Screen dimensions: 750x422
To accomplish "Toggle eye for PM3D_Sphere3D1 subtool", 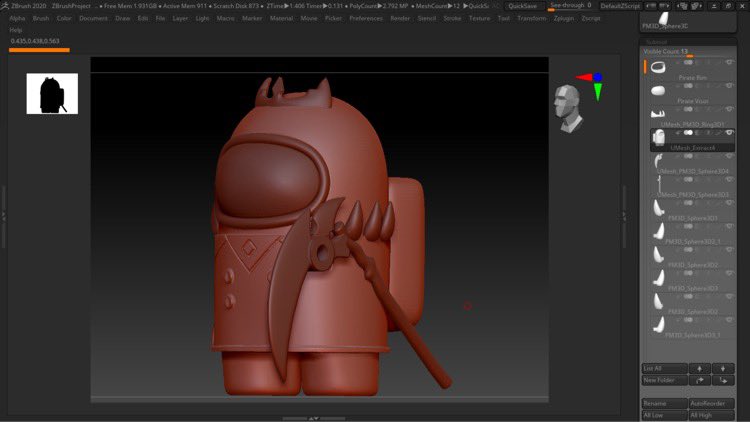I will point(729,203).
